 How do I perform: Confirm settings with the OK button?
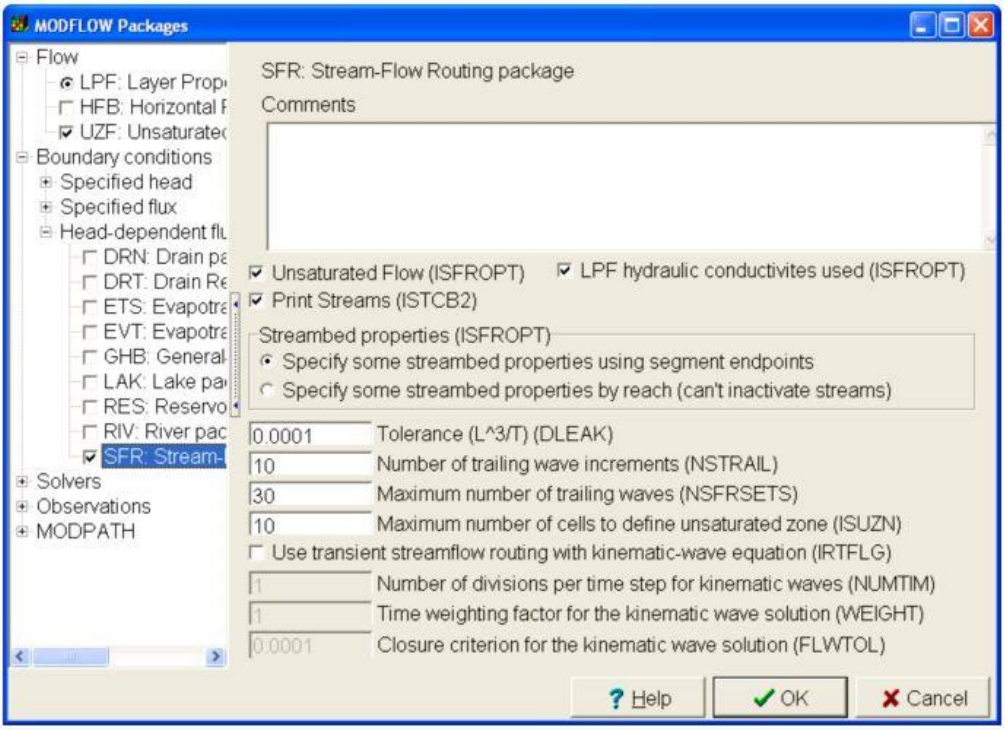(780, 698)
